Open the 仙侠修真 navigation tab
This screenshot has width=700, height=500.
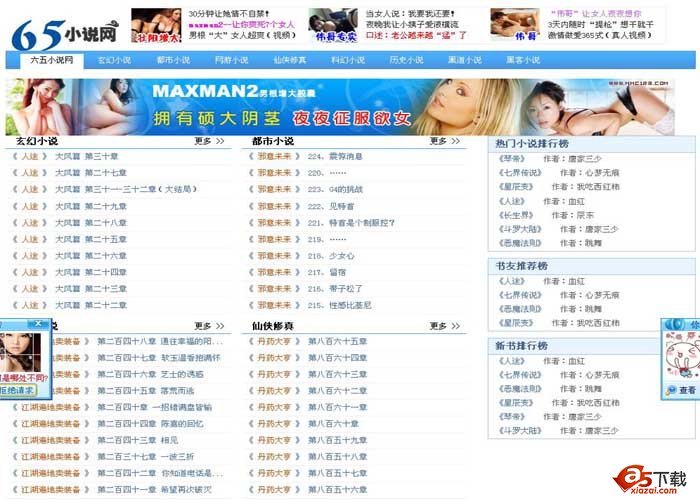[290, 60]
